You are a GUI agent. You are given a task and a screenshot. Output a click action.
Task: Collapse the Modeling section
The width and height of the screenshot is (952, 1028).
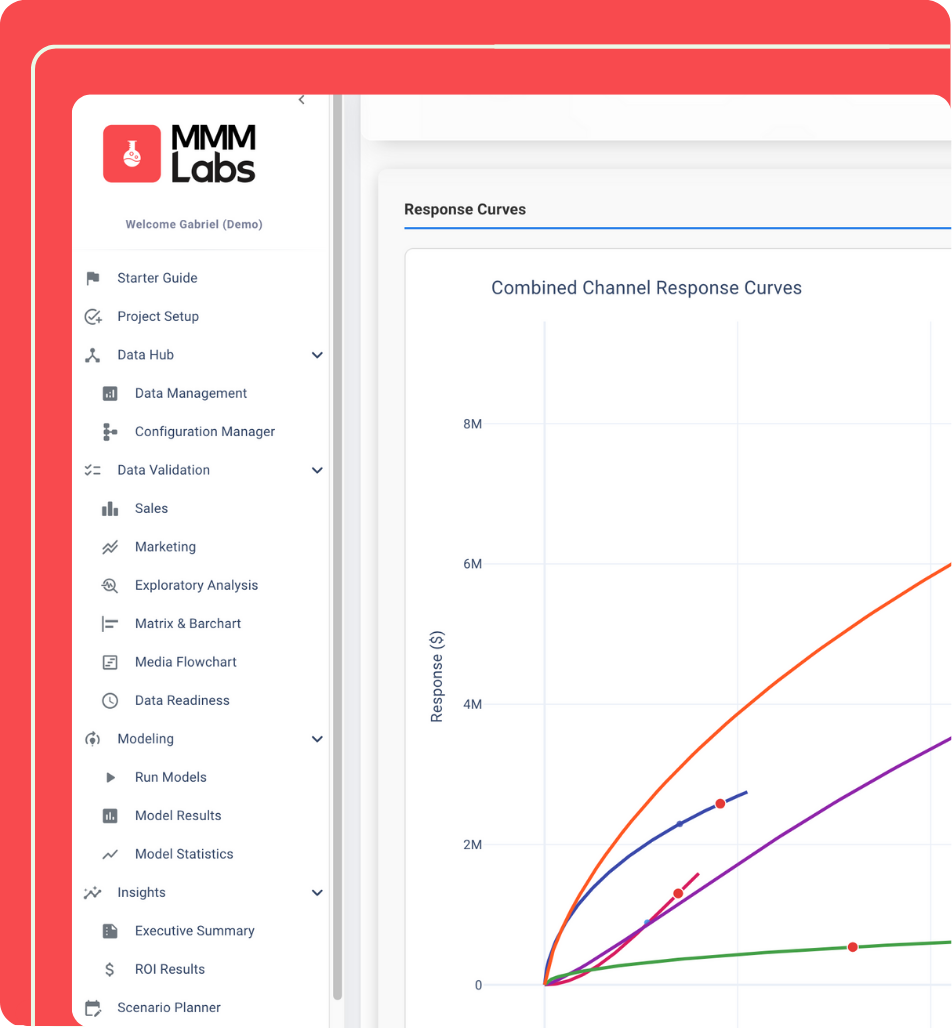tap(317, 739)
